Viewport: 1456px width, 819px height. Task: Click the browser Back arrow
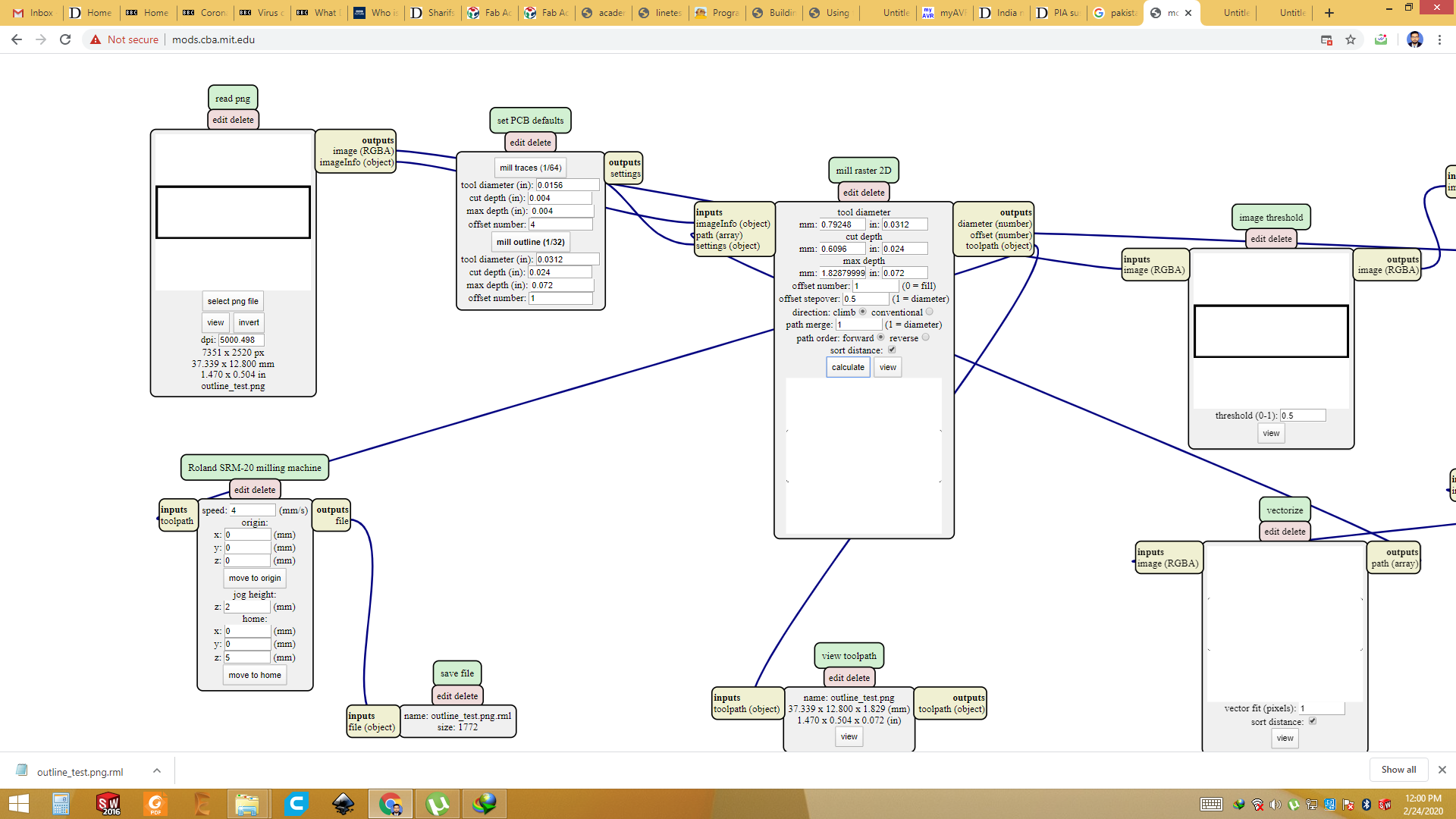(x=17, y=39)
